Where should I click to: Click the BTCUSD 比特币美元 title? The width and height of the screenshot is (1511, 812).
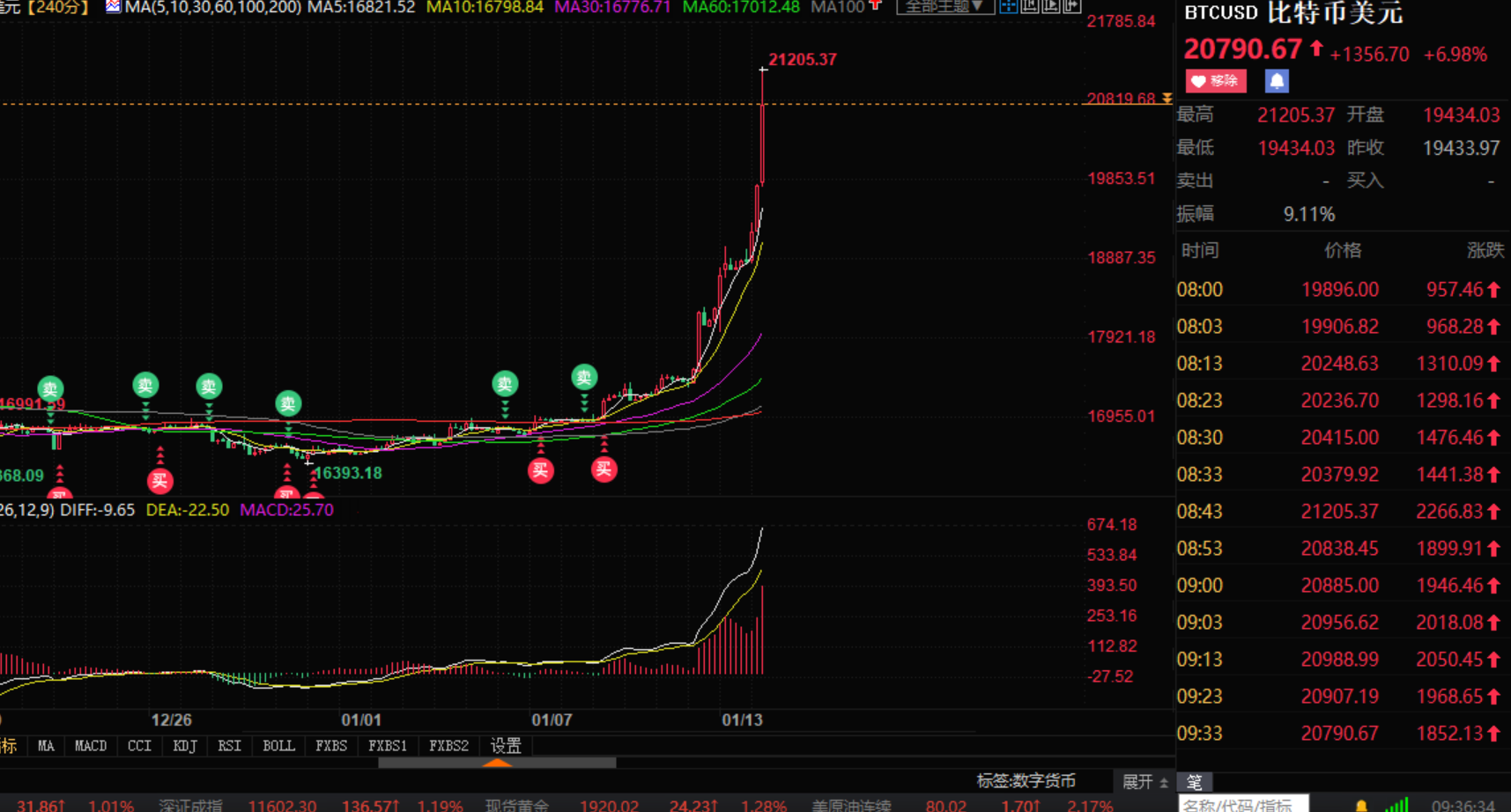(1293, 12)
